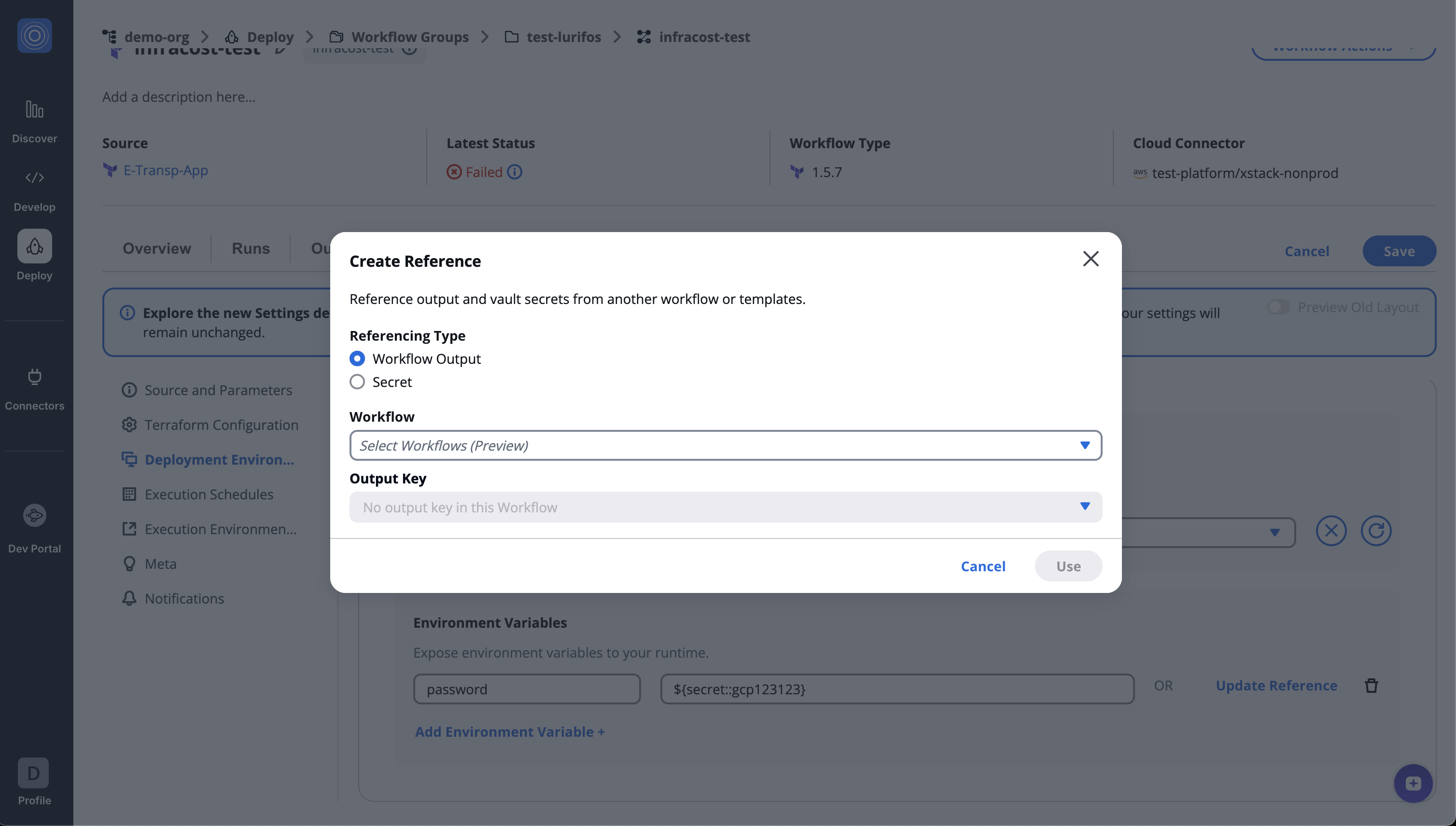
Task: Click the trash icon beside Update Reference
Action: tap(1371, 685)
